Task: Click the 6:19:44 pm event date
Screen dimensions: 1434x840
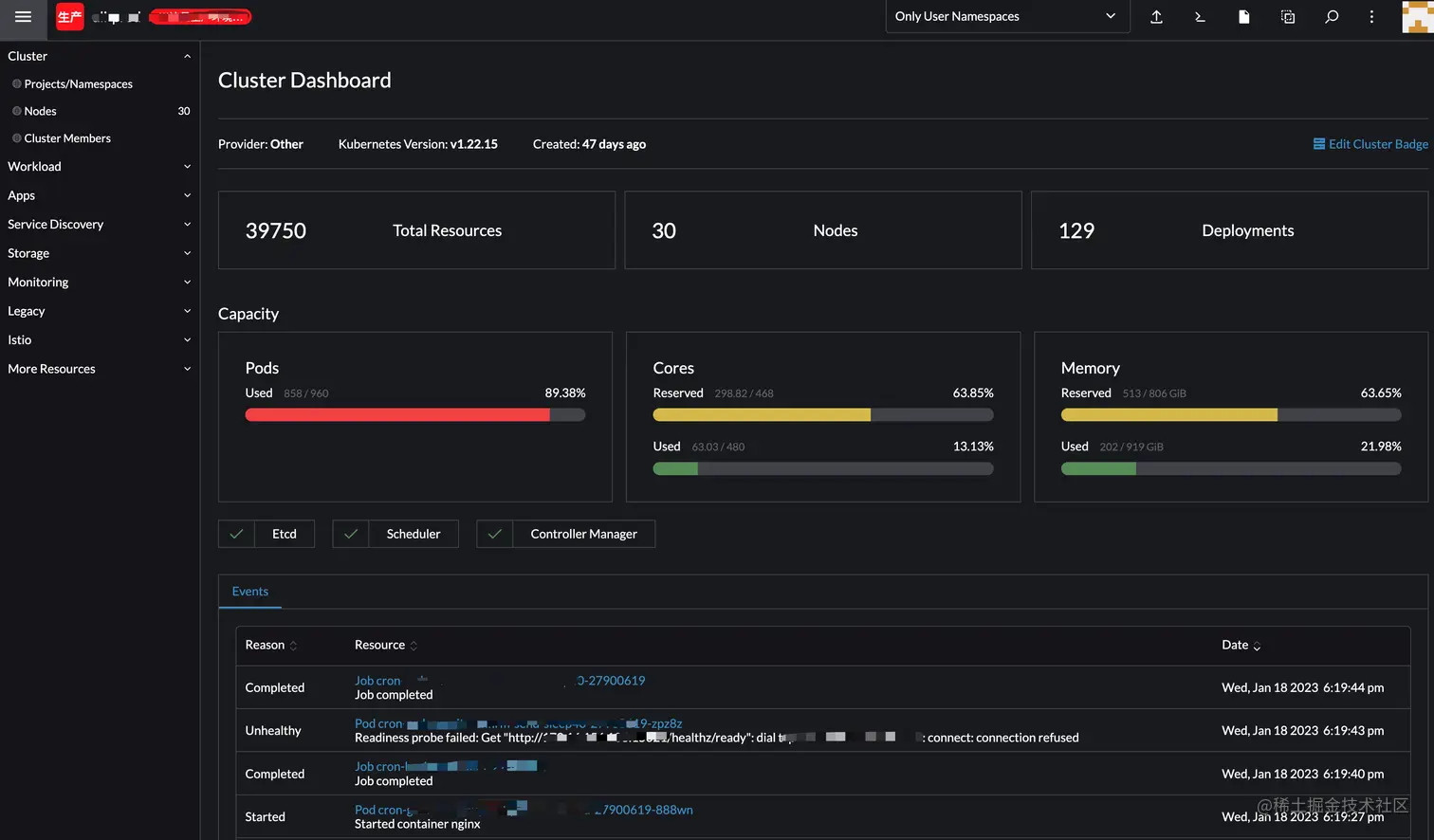Action: 1302,687
